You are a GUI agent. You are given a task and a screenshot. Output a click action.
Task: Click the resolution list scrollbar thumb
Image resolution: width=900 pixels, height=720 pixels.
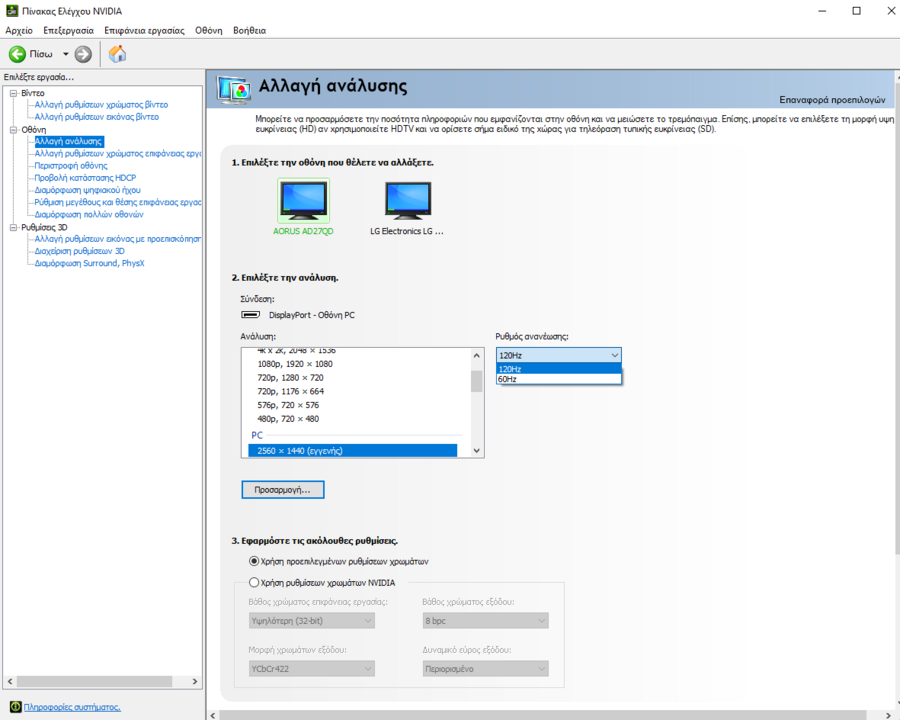pyautogui.click(x=476, y=381)
